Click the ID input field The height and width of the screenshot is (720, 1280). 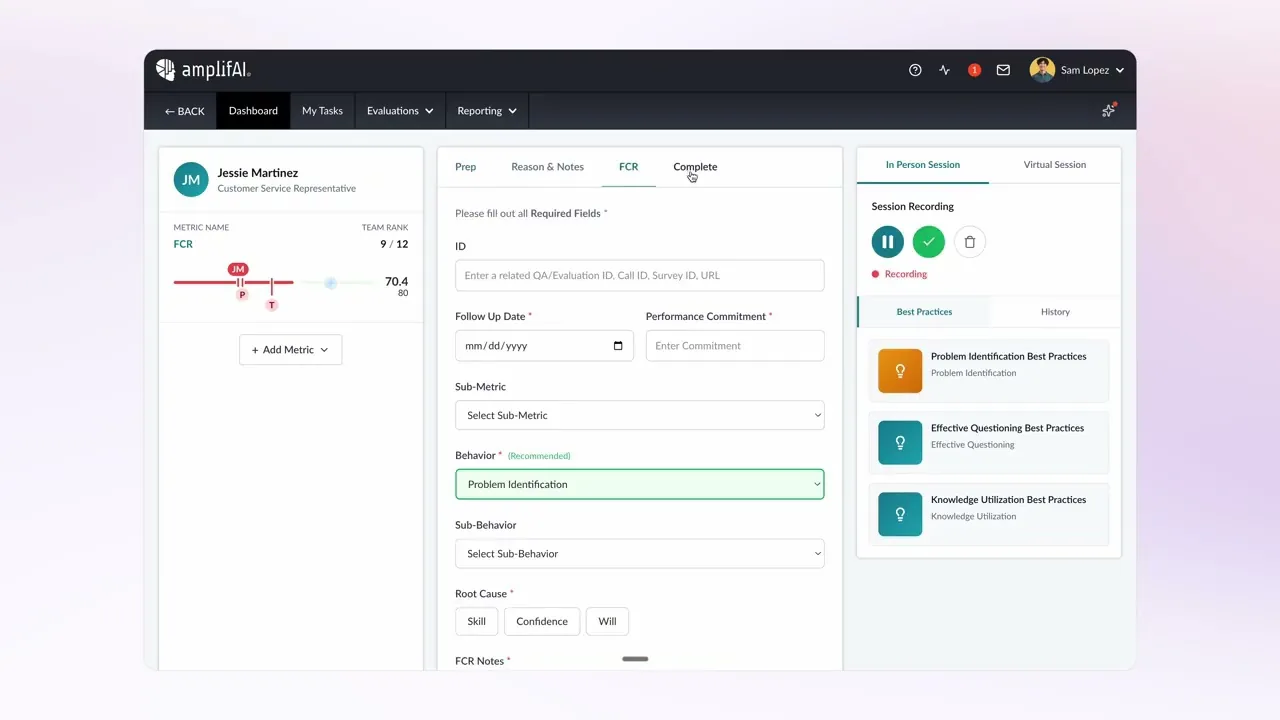pos(640,276)
